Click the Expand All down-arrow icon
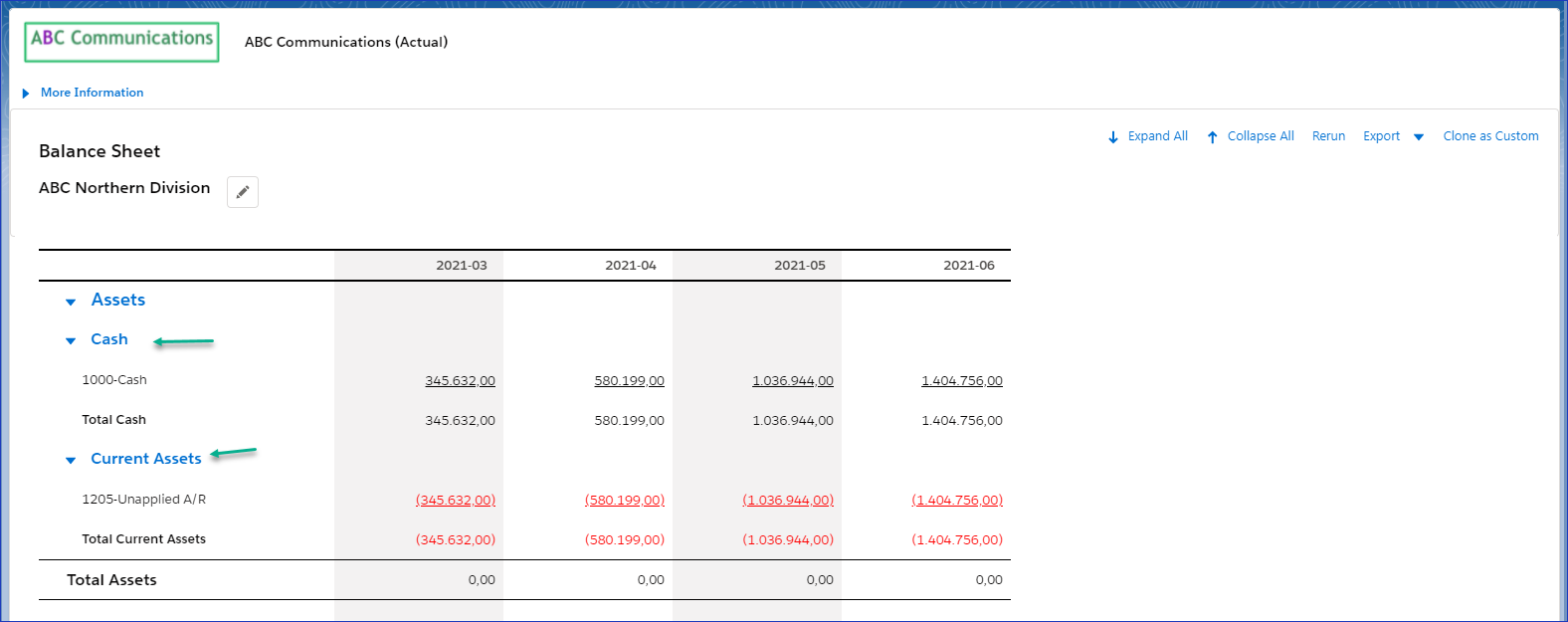The height and width of the screenshot is (622, 1568). pyautogui.click(x=1113, y=137)
